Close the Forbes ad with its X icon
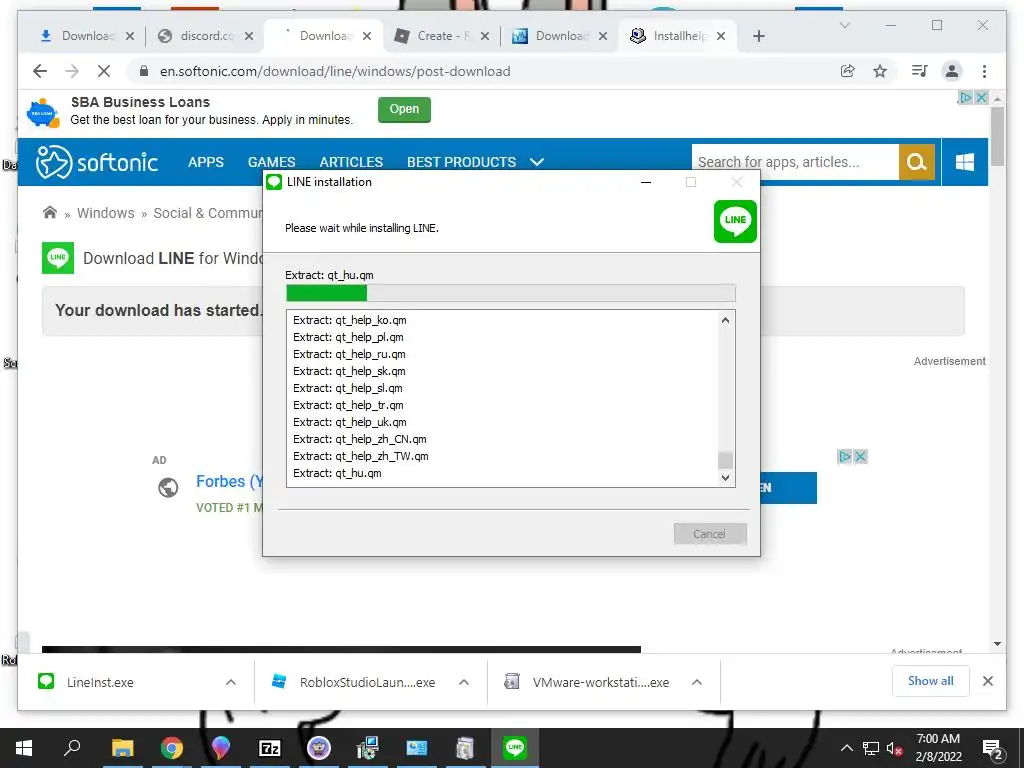 (x=861, y=456)
